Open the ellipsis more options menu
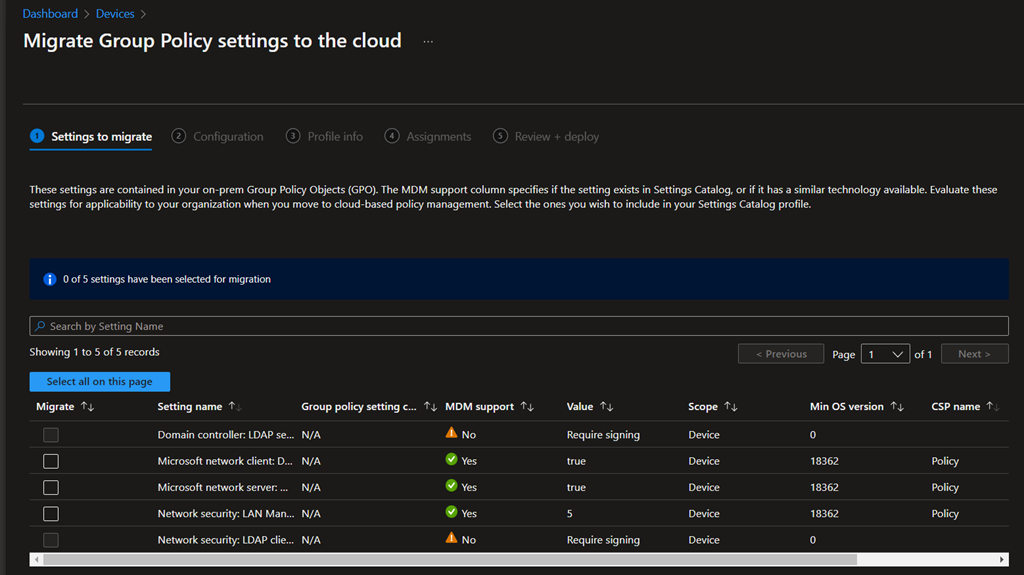This screenshot has width=1024, height=575. click(428, 42)
